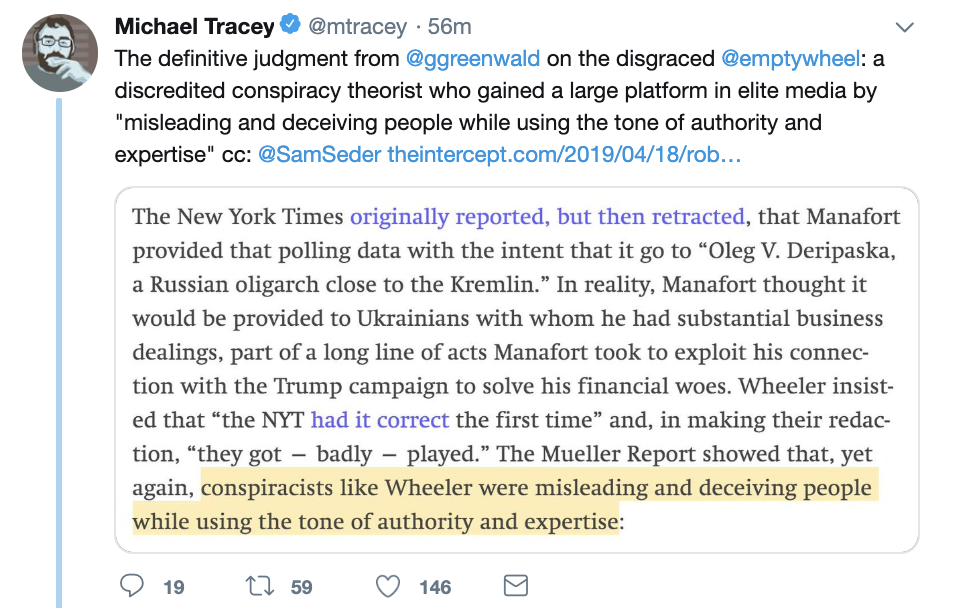The image size is (966, 608).
Task: Open the theintercept.com article link
Action: click(x=564, y=154)
